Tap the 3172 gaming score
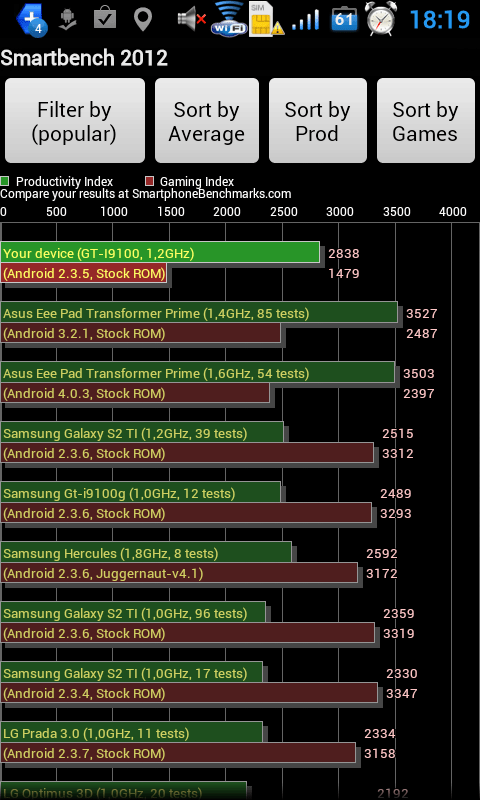This screenshot has height=800, width=480. pos(382,573)
